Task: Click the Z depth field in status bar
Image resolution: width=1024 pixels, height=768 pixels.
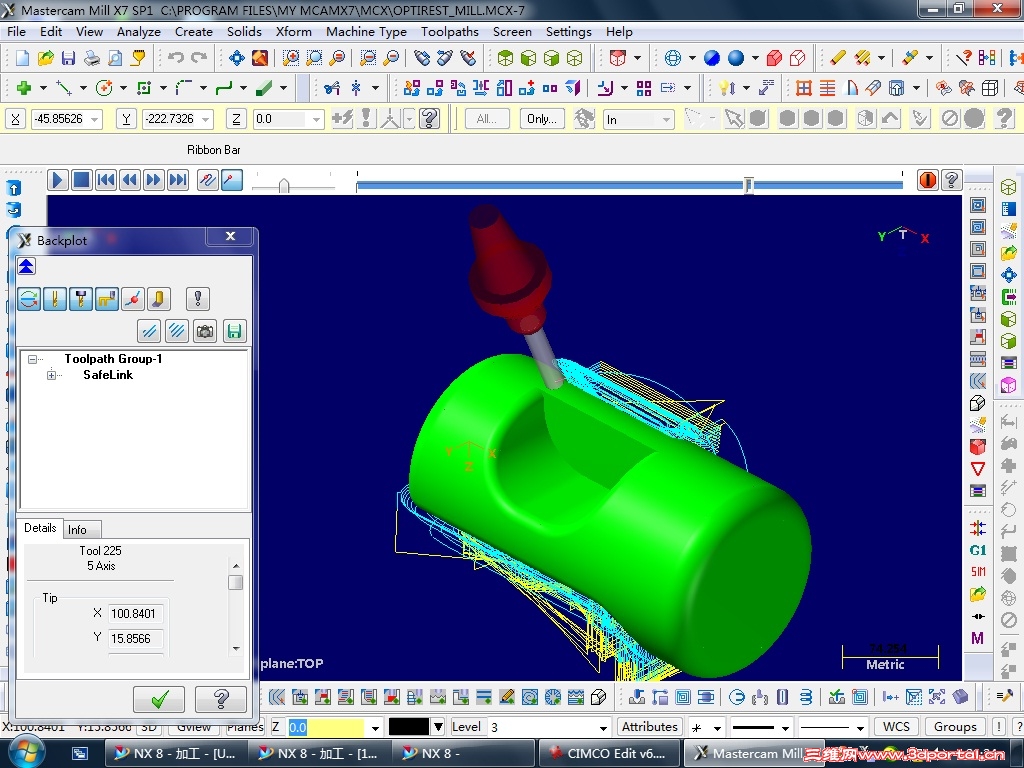Action: point(325,727)
